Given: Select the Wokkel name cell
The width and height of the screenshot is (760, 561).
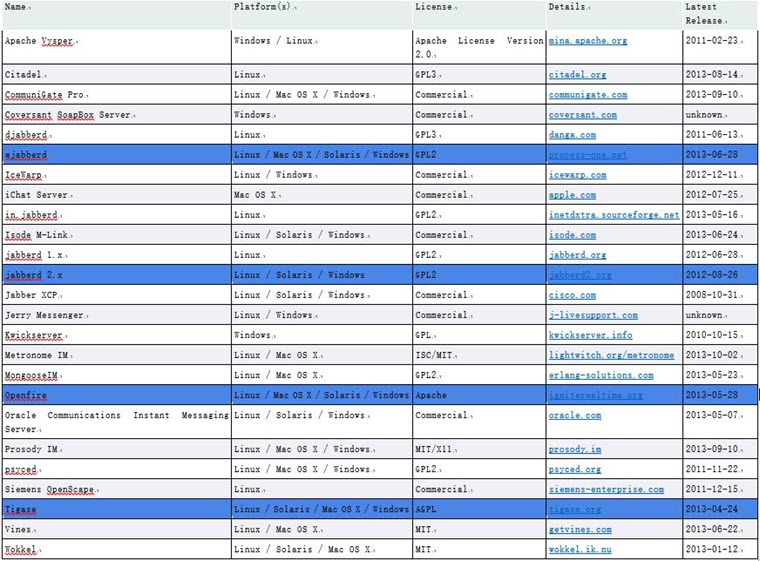Looking at the screenshot, I should click(x=117, y=549).
